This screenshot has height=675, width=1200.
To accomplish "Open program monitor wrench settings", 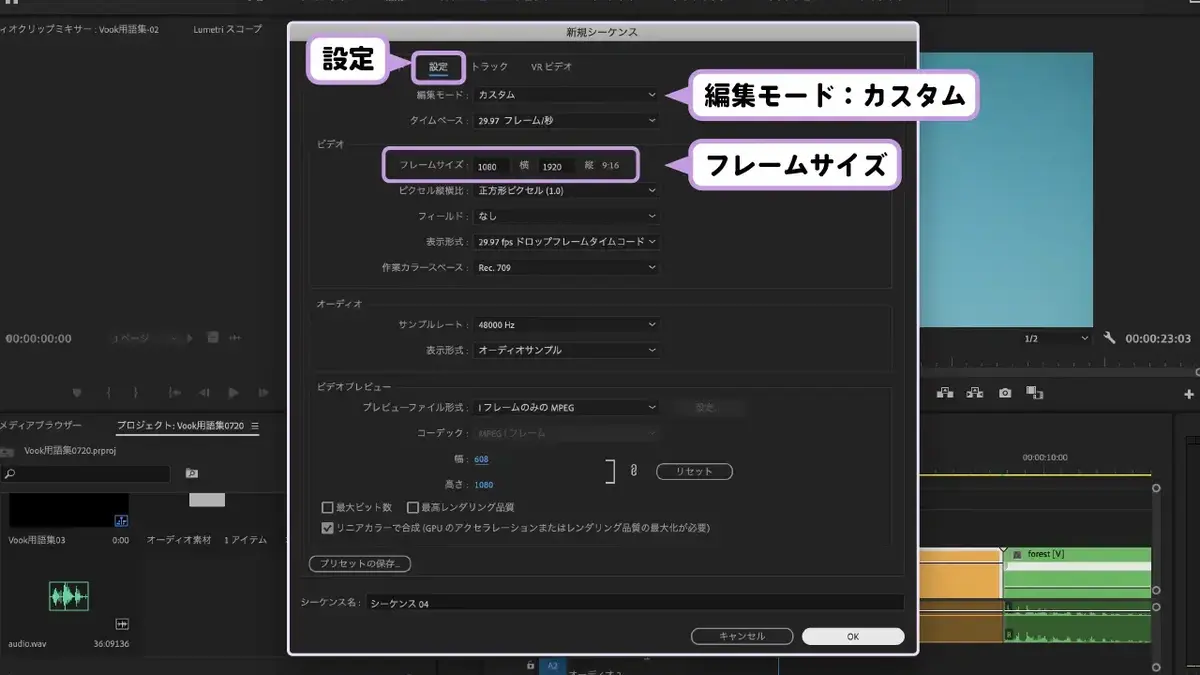I will click(x=1109, y=338).
